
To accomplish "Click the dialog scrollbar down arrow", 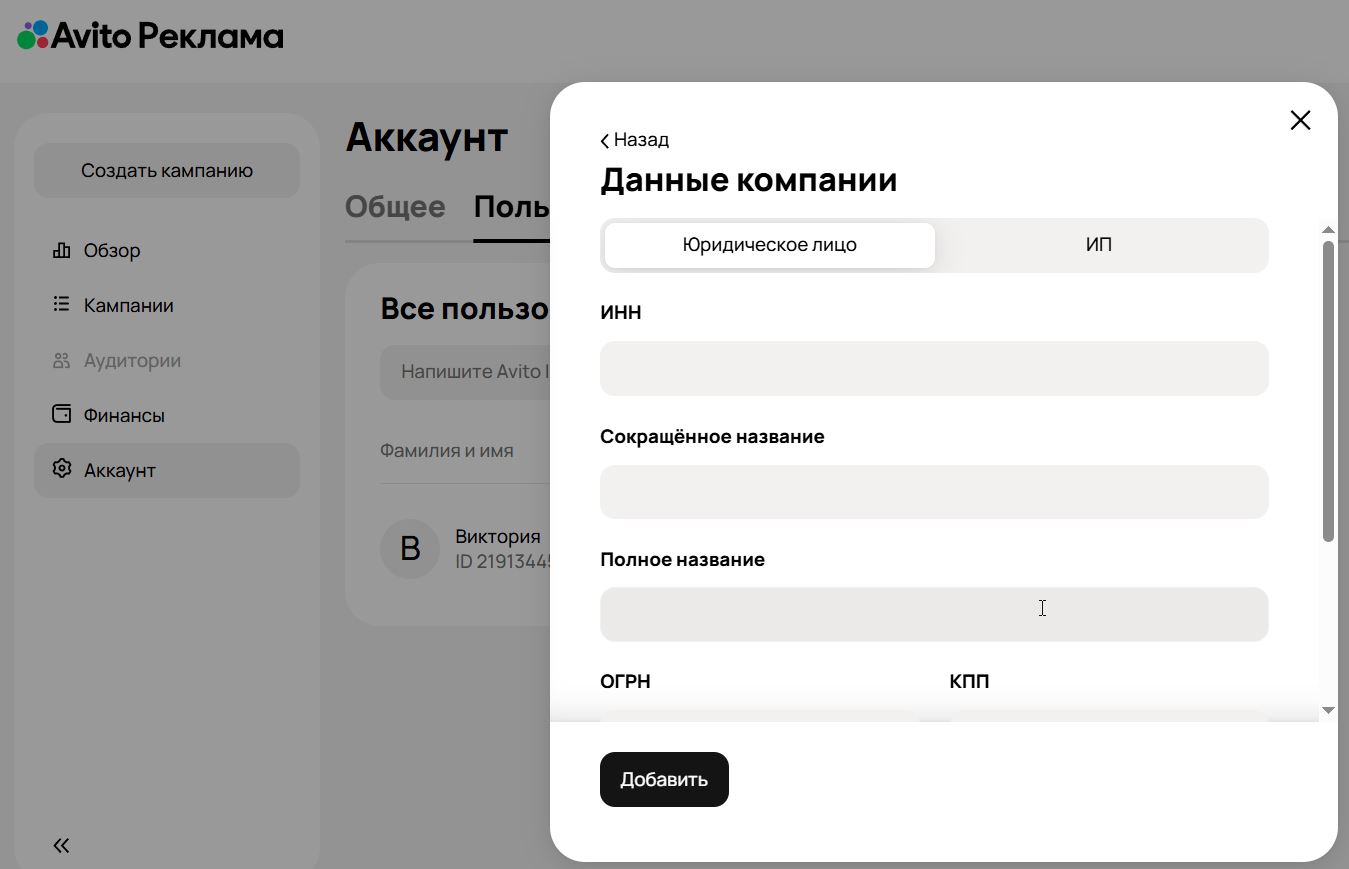I will 1329,710.
